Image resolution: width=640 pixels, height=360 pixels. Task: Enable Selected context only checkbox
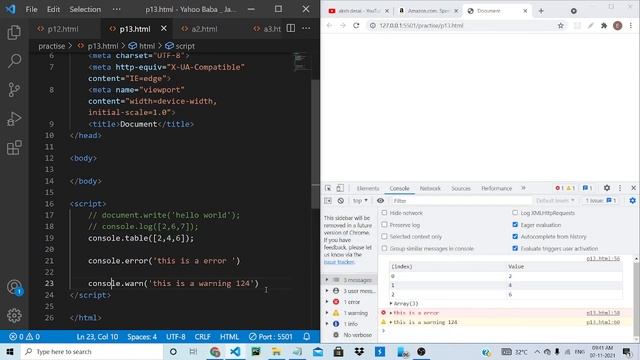(384, 236)
